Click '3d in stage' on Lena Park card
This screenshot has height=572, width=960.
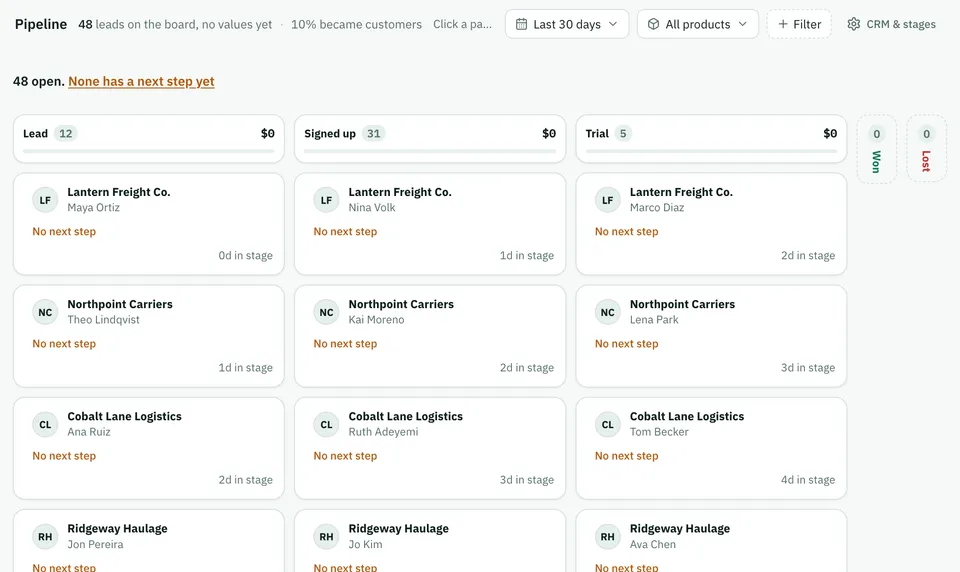pyautogui.click(x=808, y=367)
